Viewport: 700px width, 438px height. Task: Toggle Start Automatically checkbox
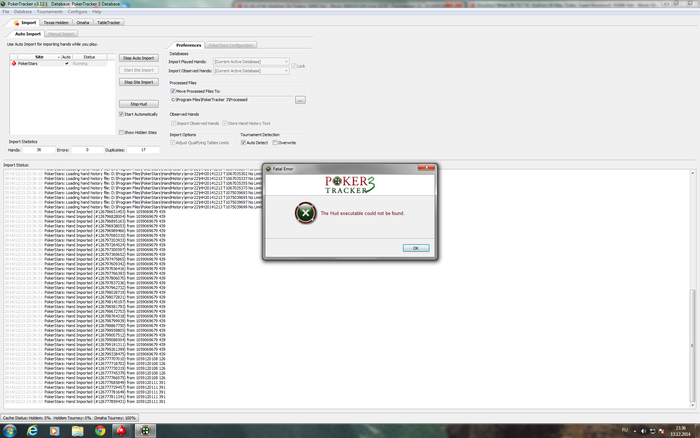tap(121, 114)
